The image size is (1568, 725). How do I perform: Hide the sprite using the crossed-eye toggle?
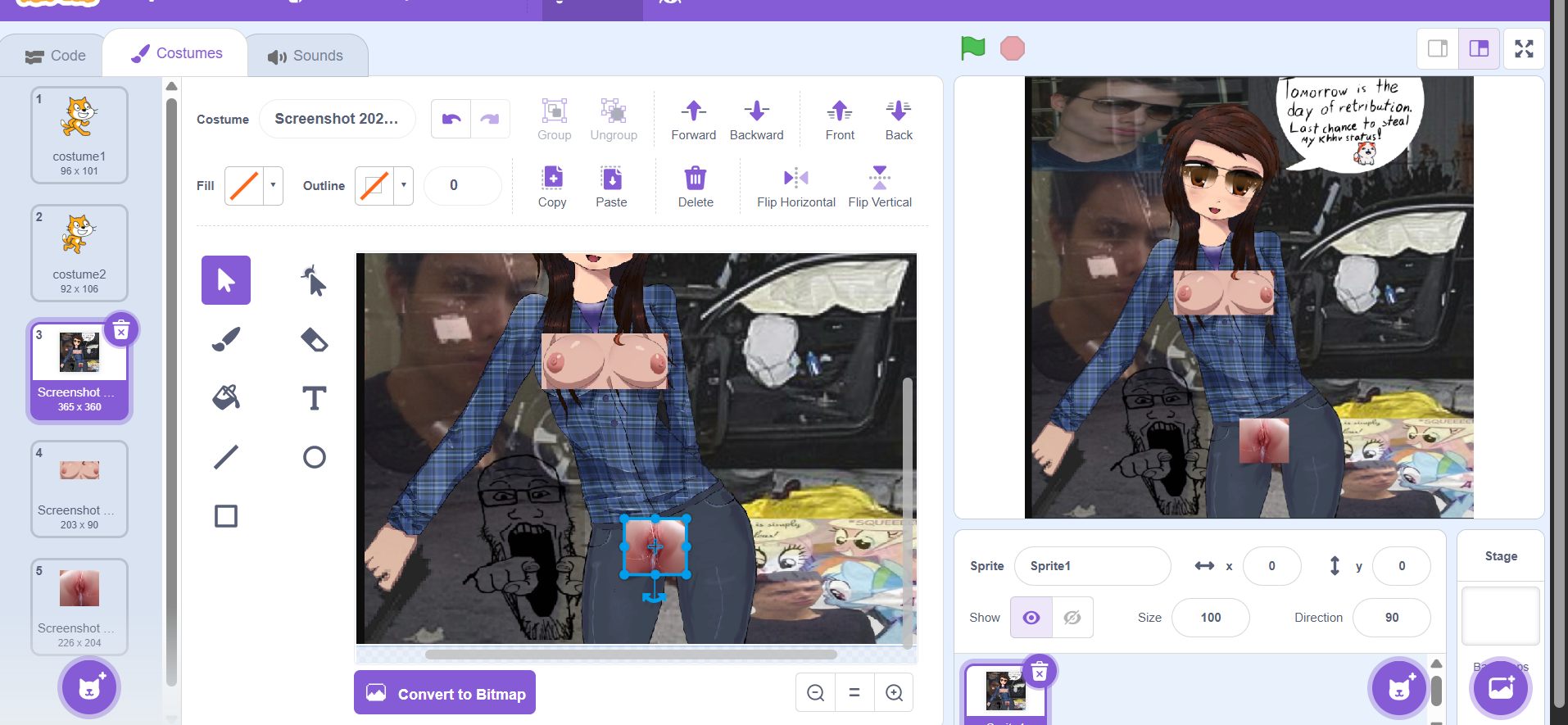pyautogui.click(x=1072, y=618)
